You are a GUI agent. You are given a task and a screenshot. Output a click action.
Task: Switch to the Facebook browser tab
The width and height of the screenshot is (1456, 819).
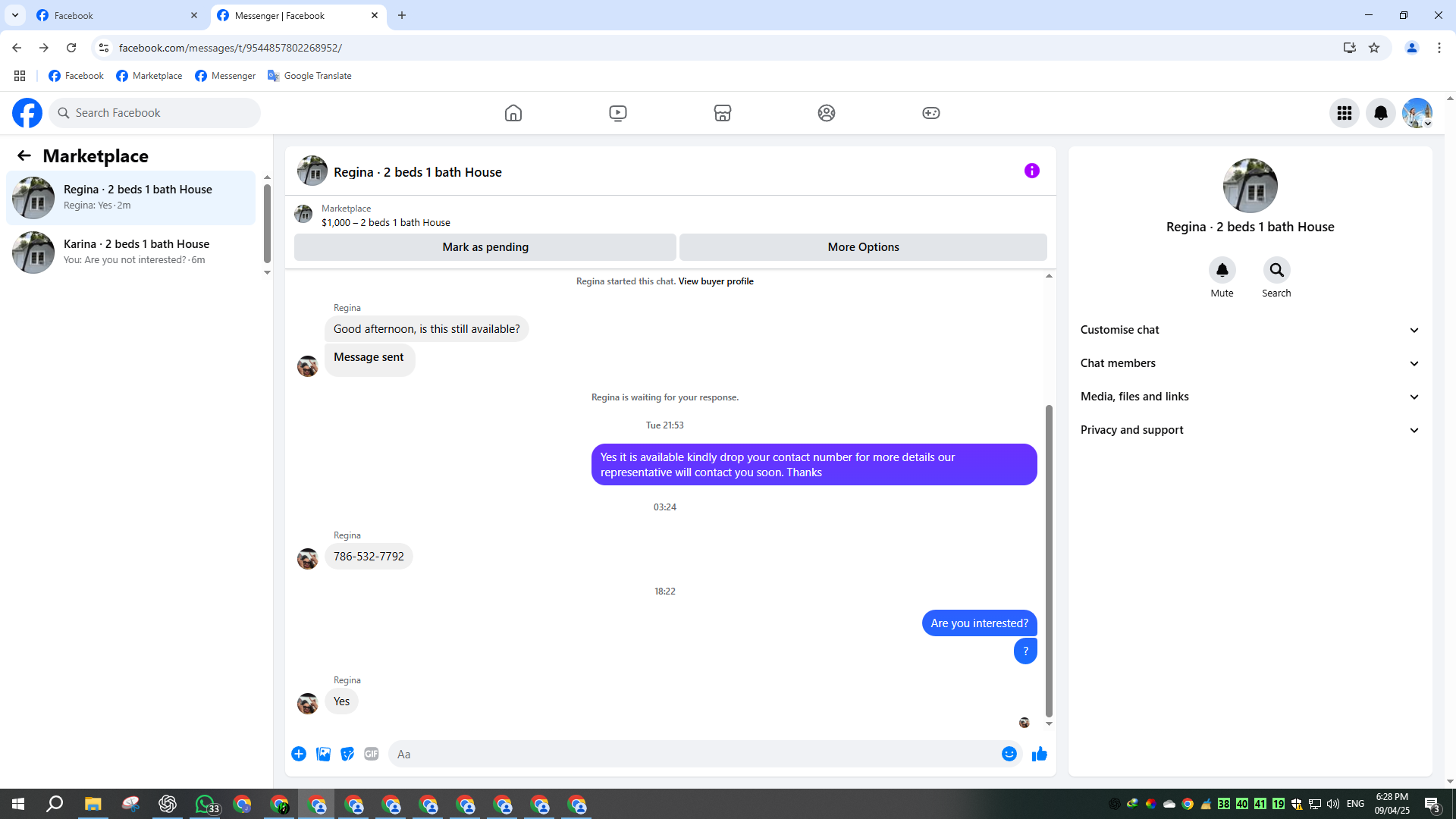118,15
